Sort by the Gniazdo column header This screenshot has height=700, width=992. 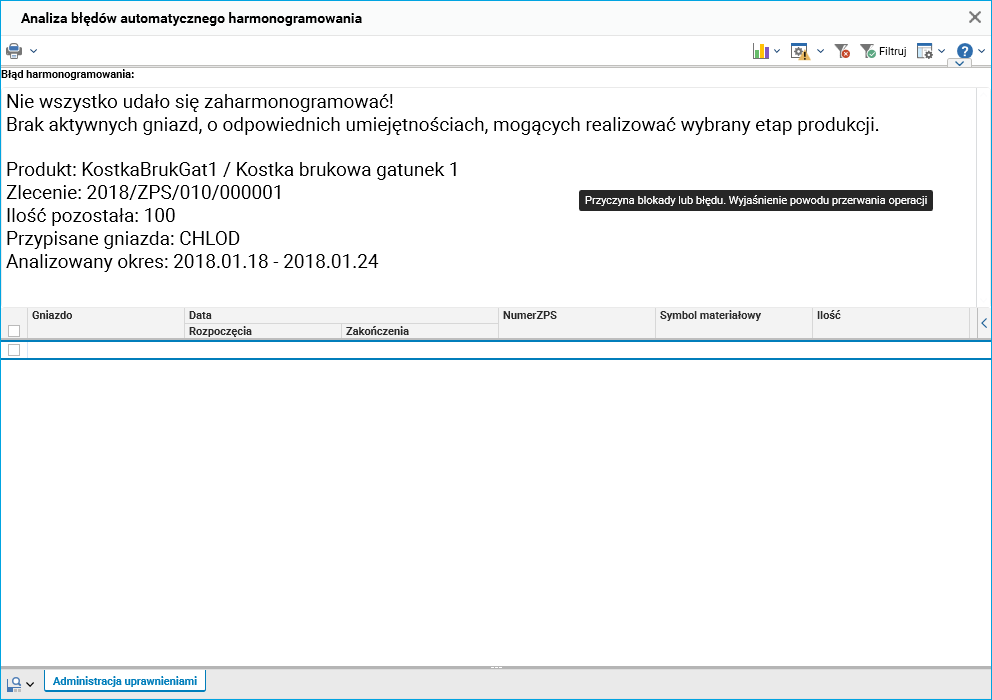pos(106,323)
